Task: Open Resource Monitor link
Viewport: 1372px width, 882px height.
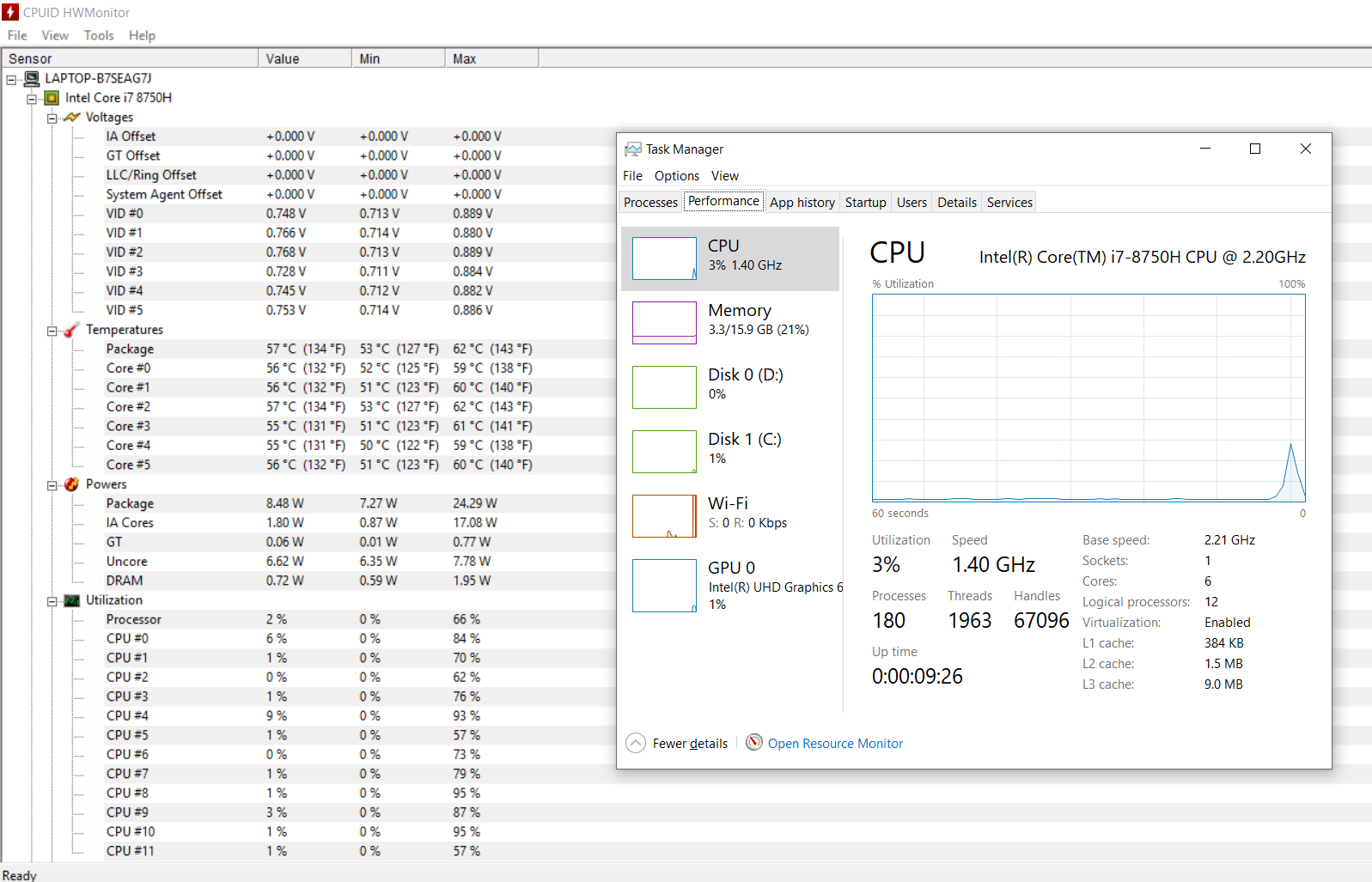Action: click(x=835, y=744)
